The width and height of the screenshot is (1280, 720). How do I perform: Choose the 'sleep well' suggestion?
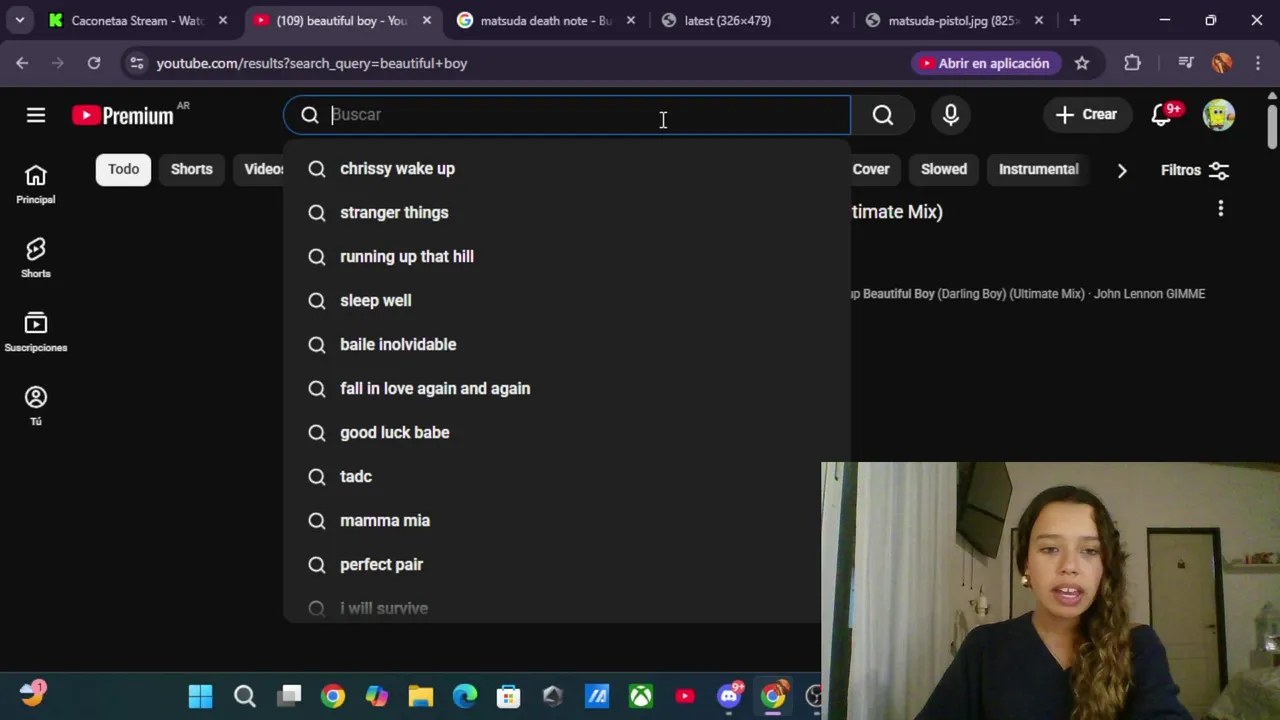pos(566,300)
